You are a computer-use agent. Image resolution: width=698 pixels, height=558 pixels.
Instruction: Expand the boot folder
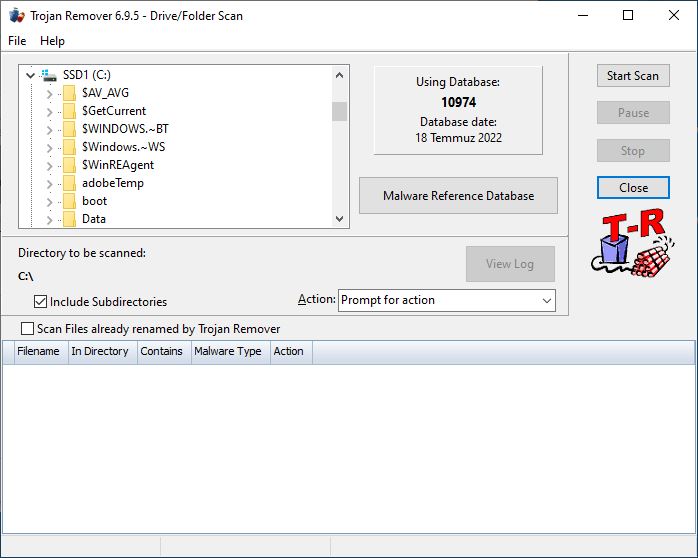pos(49,202)
